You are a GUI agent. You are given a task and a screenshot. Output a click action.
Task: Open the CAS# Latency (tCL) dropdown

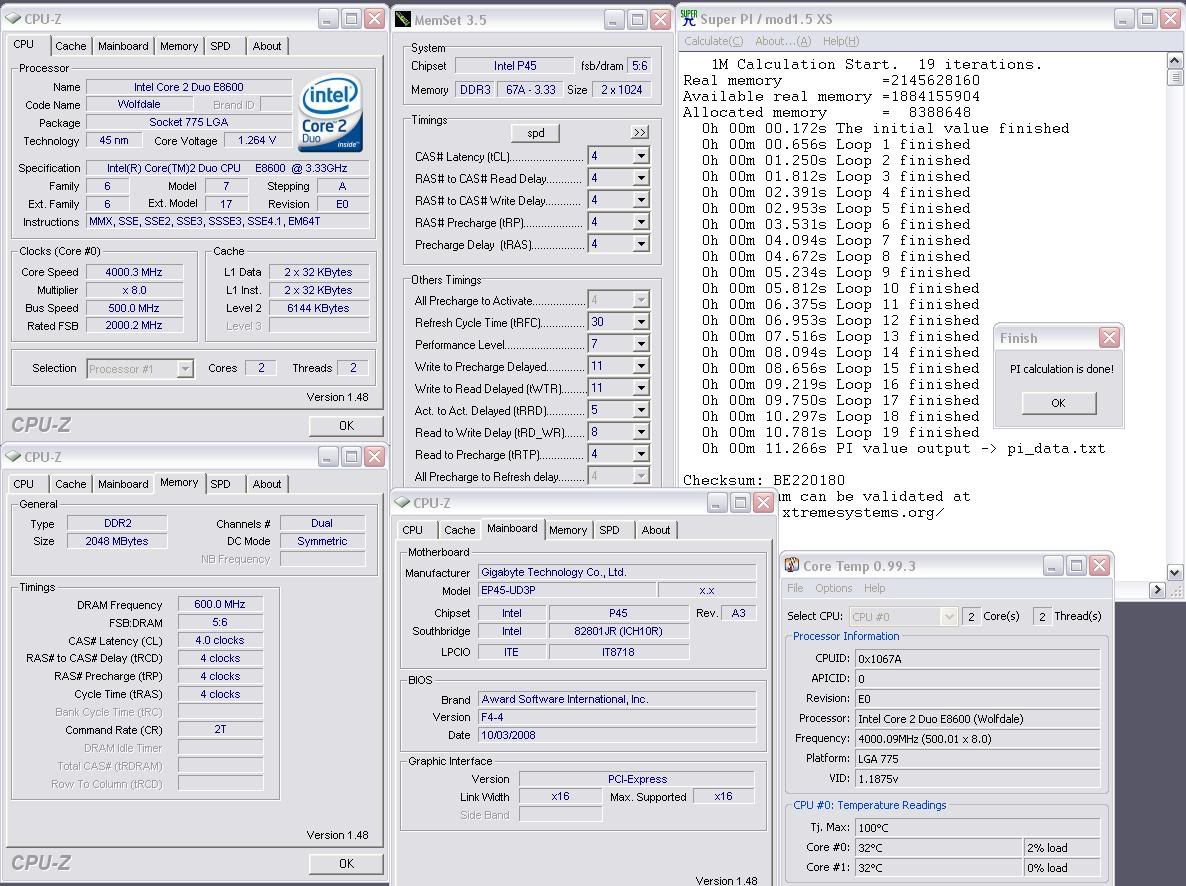click(641, 156)
